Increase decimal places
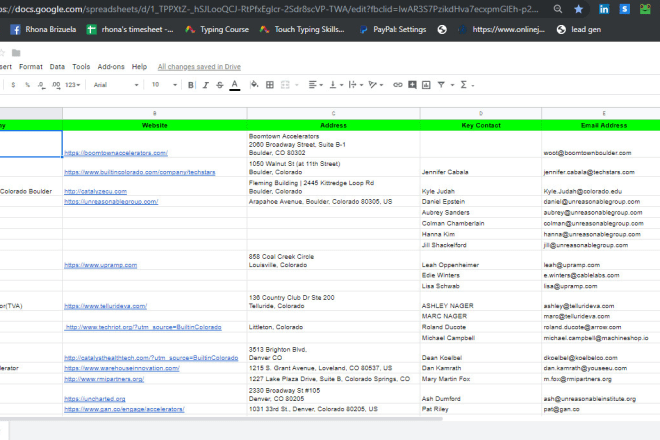Screen dimensions: 660x440 coord(56,85)
